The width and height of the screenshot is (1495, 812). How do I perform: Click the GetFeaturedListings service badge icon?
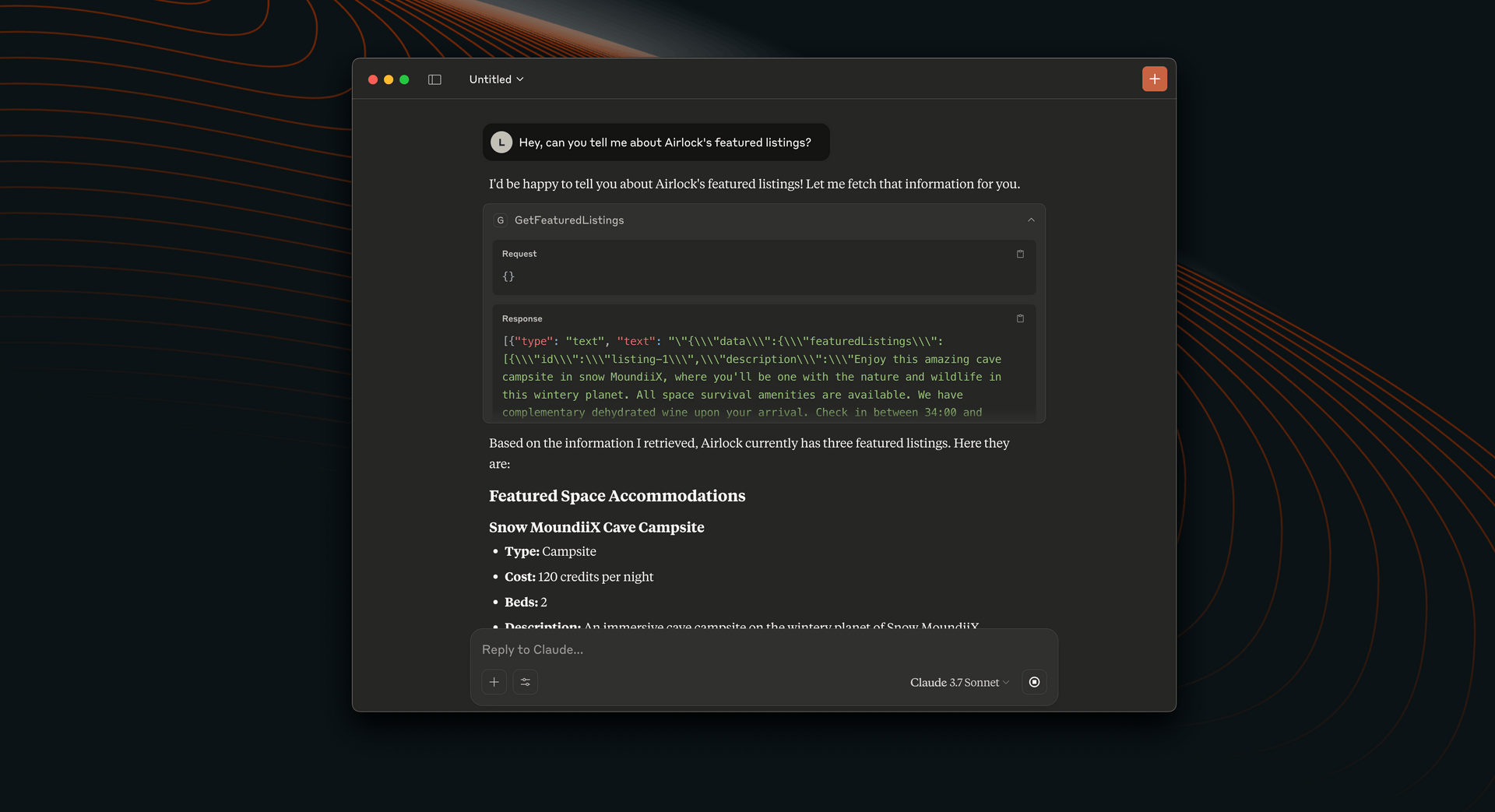[x=501, y=220]
